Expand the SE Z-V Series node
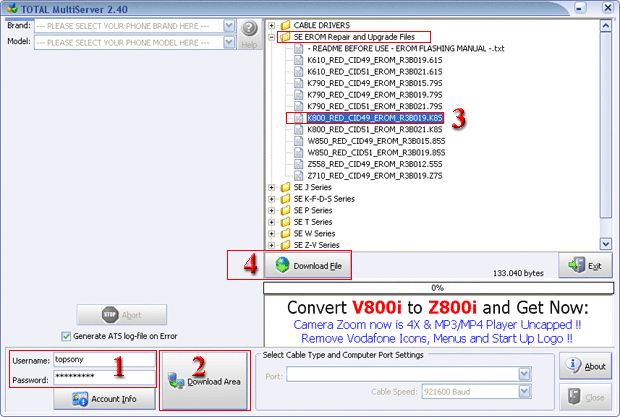620x417 pixels. point(272,245)
